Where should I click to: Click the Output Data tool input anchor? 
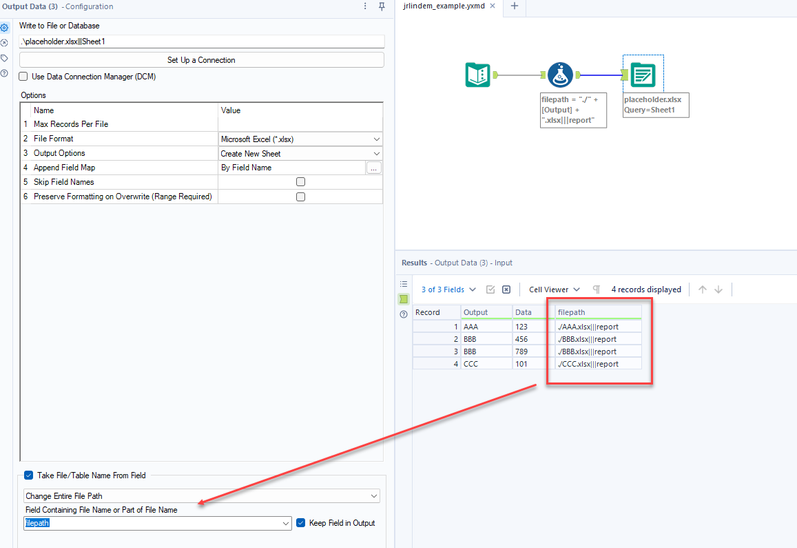(625, 75)
